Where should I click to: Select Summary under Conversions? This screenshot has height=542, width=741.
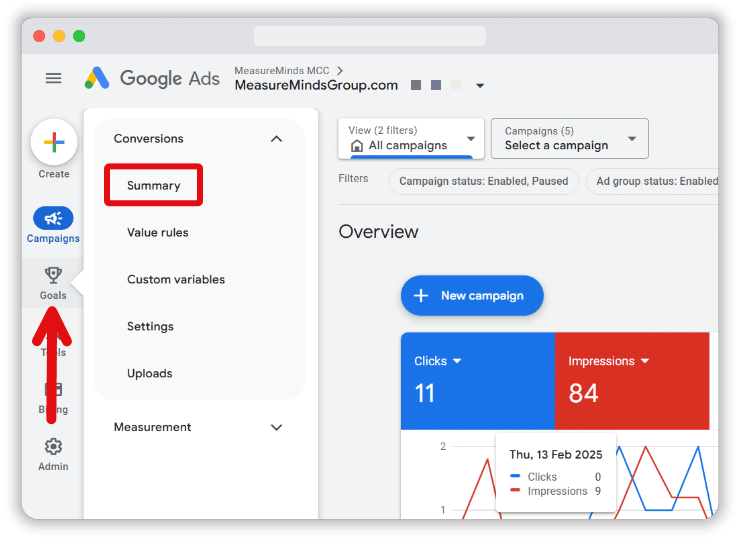pyautogui.click(x=154, y=185)
